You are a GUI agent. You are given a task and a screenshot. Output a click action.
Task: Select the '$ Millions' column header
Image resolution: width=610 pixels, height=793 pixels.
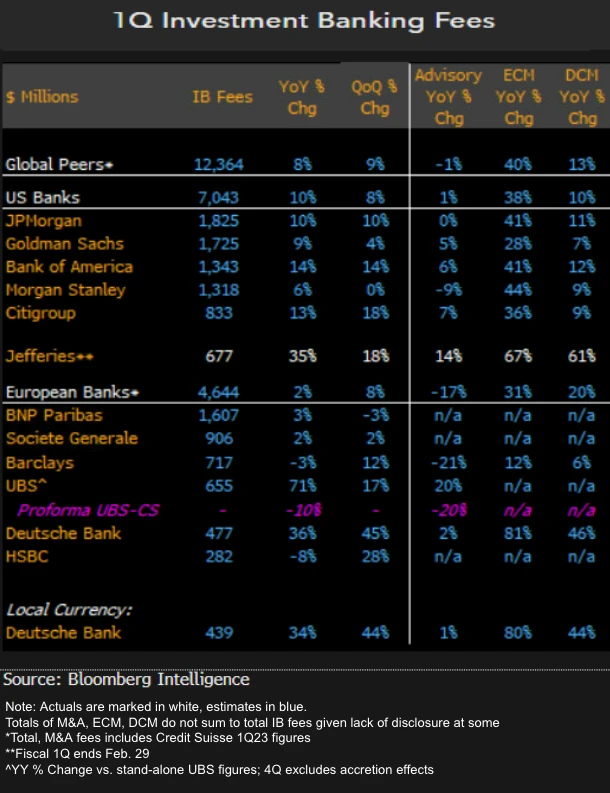(42, 97)
